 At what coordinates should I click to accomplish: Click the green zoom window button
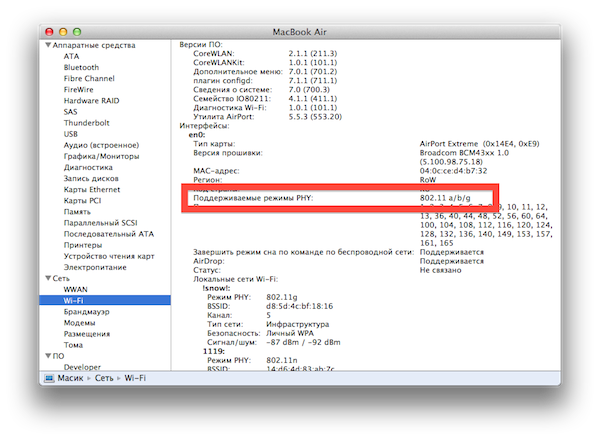77,32
